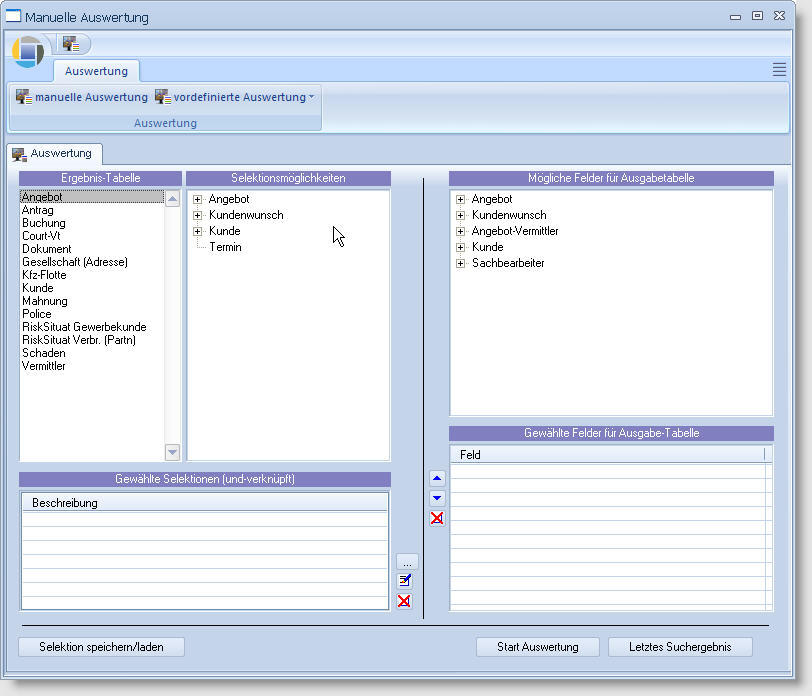Expand Kundenwunsch in Selektionsmöglichkeiten tree

click(198, 215)
